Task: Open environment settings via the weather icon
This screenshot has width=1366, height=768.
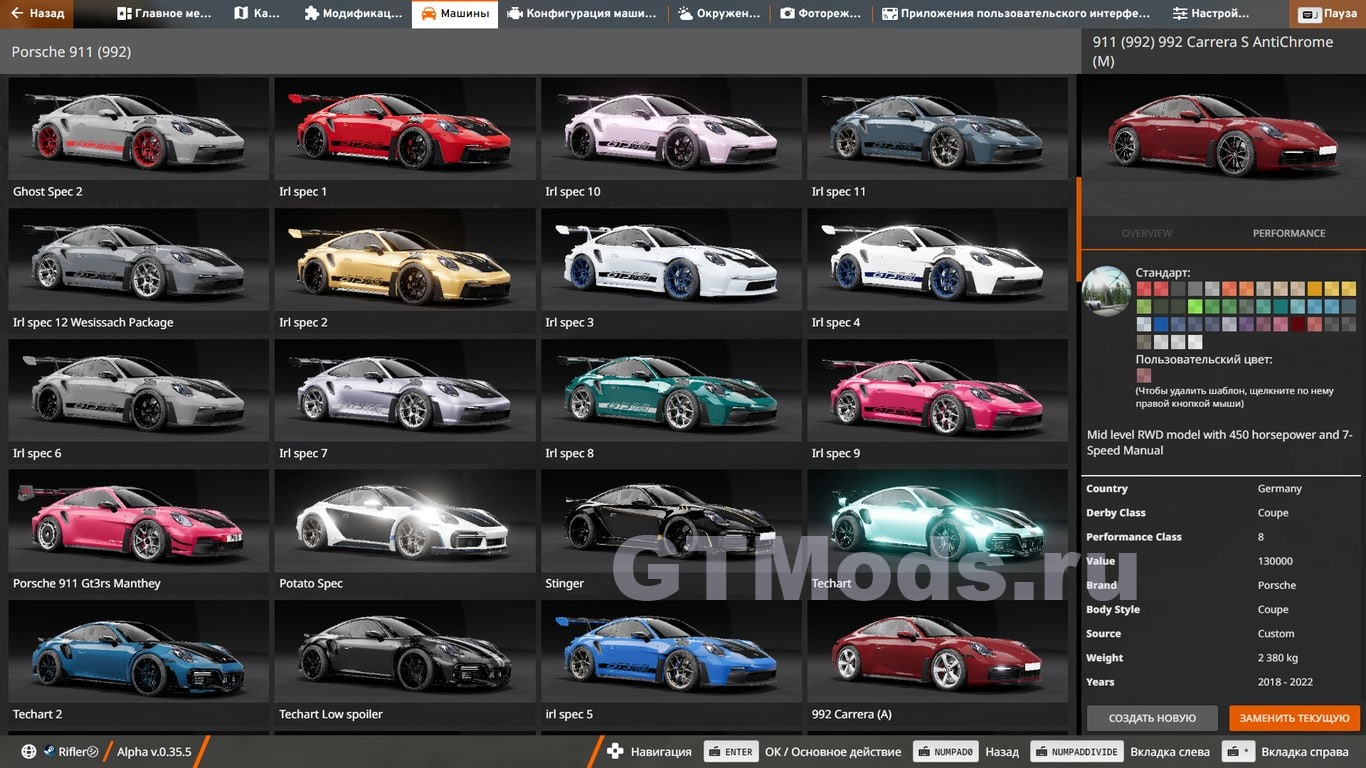Action: pyautogui.click(x=685, y=14)
